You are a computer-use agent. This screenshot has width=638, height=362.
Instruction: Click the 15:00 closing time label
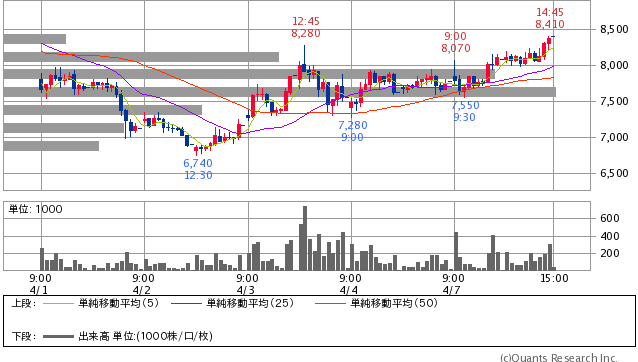pos(554,279)
